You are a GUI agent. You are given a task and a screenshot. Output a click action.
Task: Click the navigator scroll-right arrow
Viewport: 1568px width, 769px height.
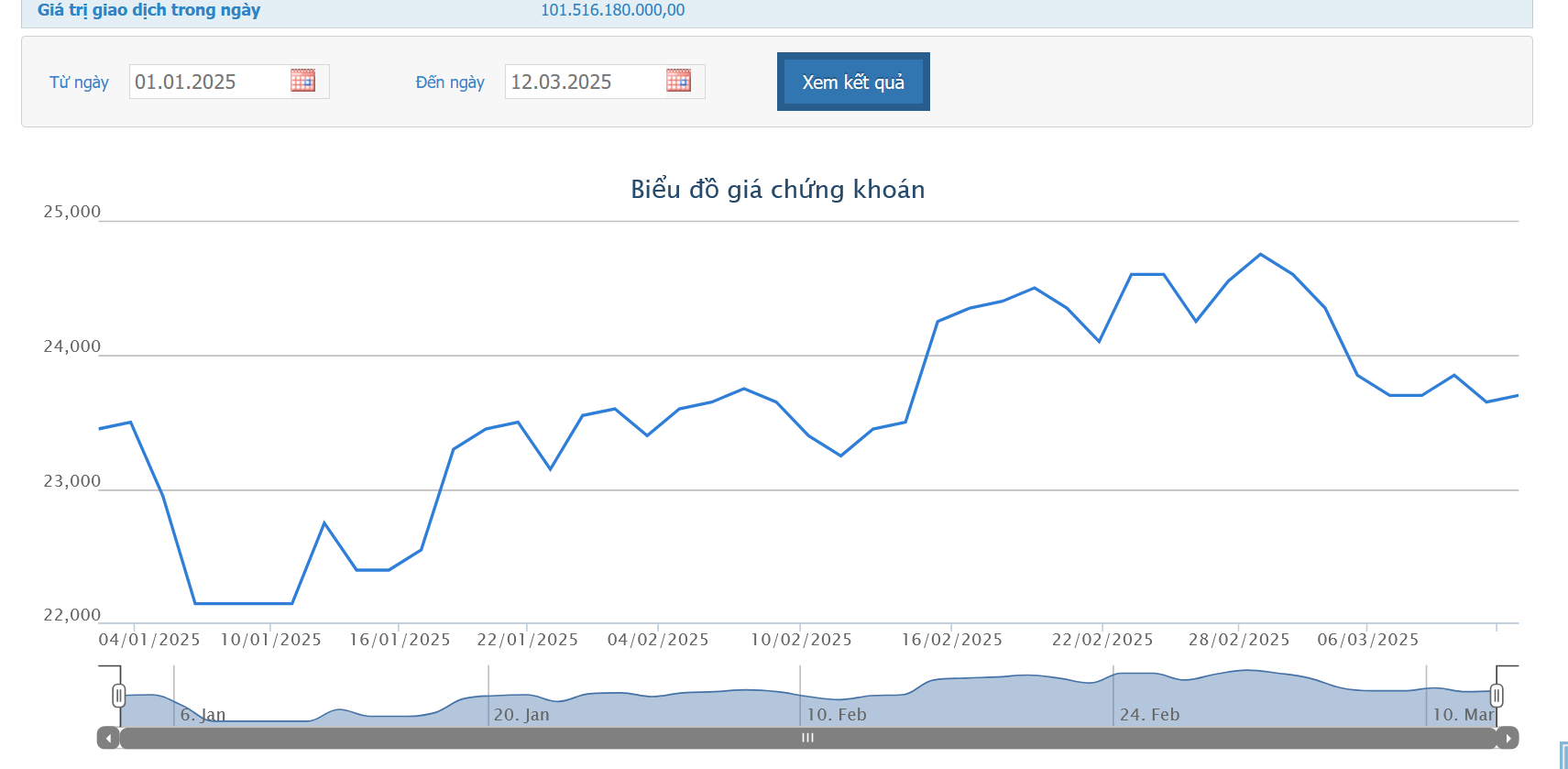(x=1508, y=738)
